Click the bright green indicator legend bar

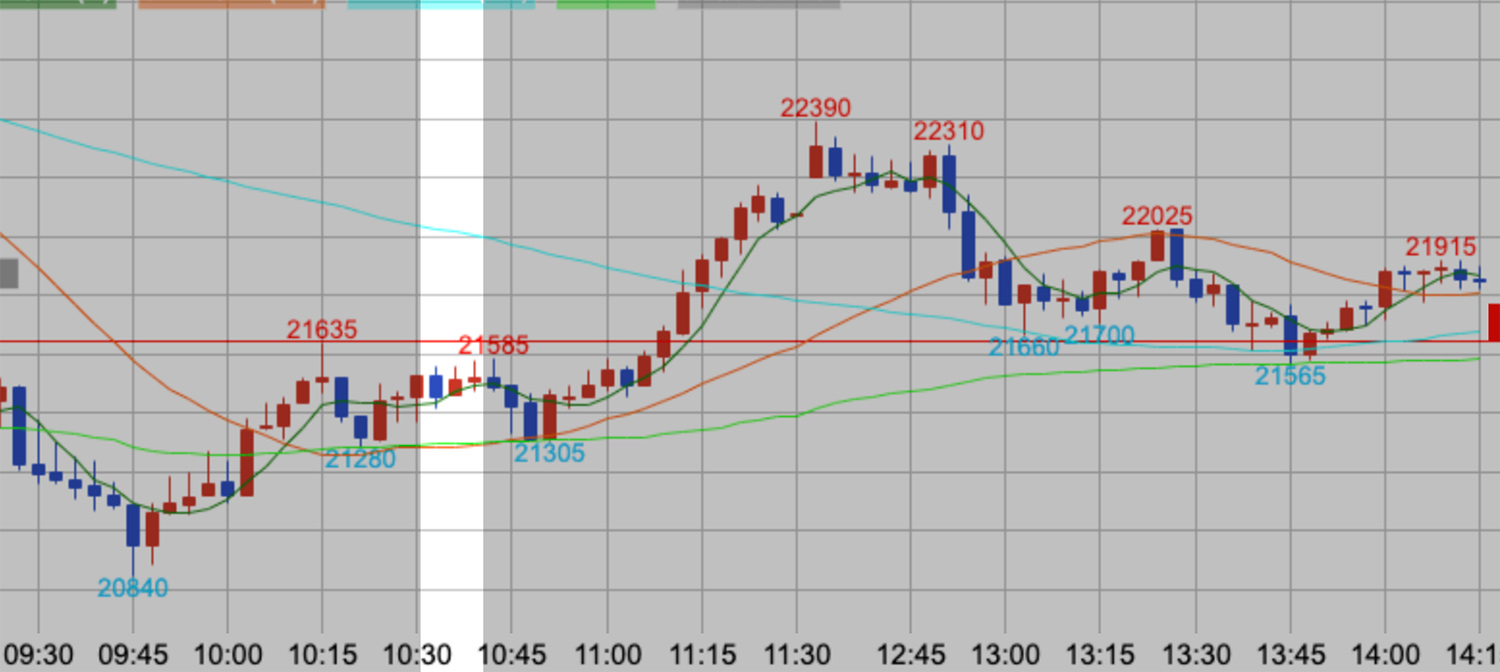pos(606,4)
